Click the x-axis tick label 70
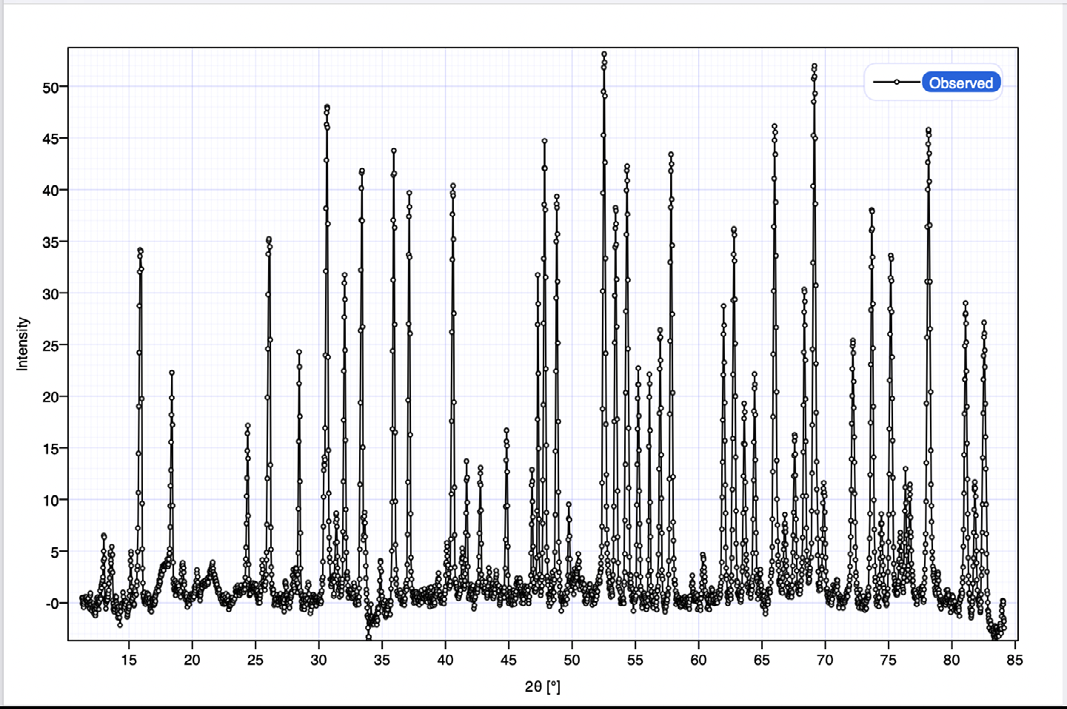 [x=825, y=659]
